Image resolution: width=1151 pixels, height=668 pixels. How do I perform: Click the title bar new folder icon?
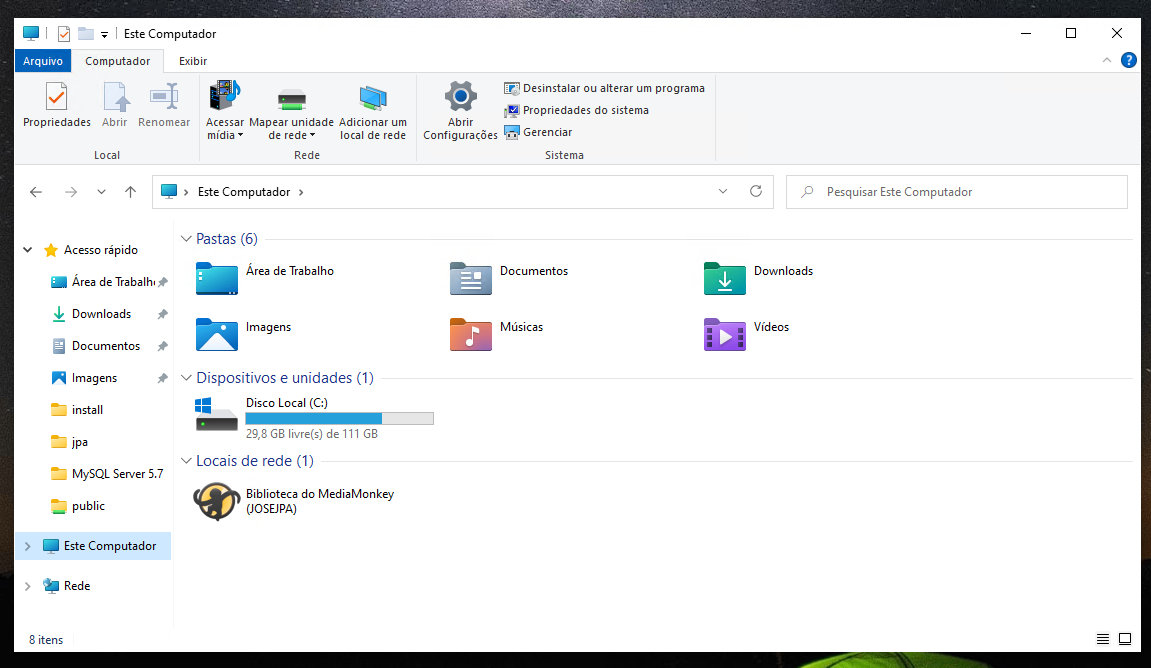tap(86, 34)
